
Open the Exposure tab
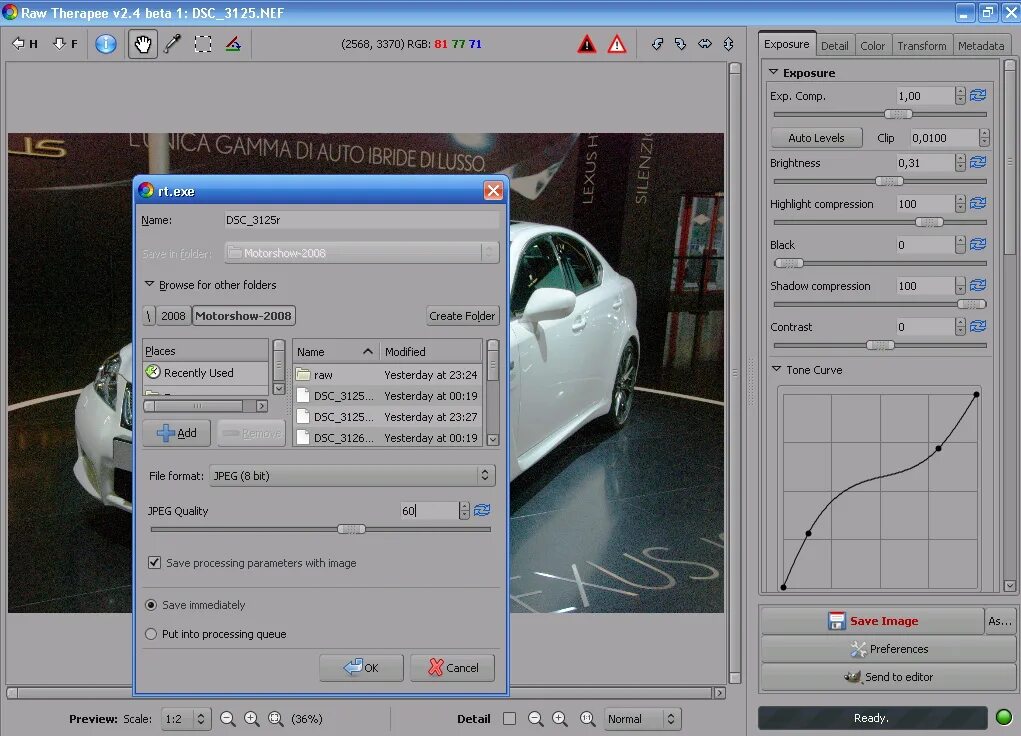[787, 44]
